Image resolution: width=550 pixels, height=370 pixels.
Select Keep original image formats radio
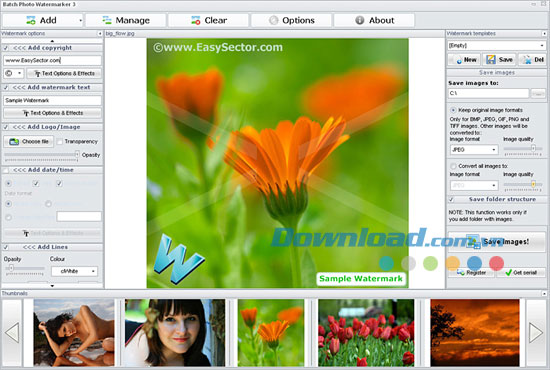(453, 110)
